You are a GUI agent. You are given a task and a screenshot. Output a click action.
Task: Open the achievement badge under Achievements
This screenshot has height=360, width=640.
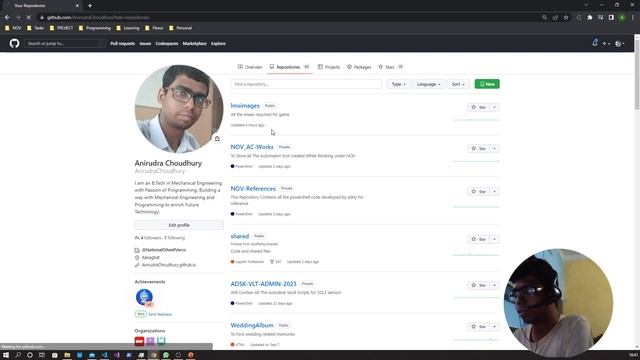[x=144, y=298]
